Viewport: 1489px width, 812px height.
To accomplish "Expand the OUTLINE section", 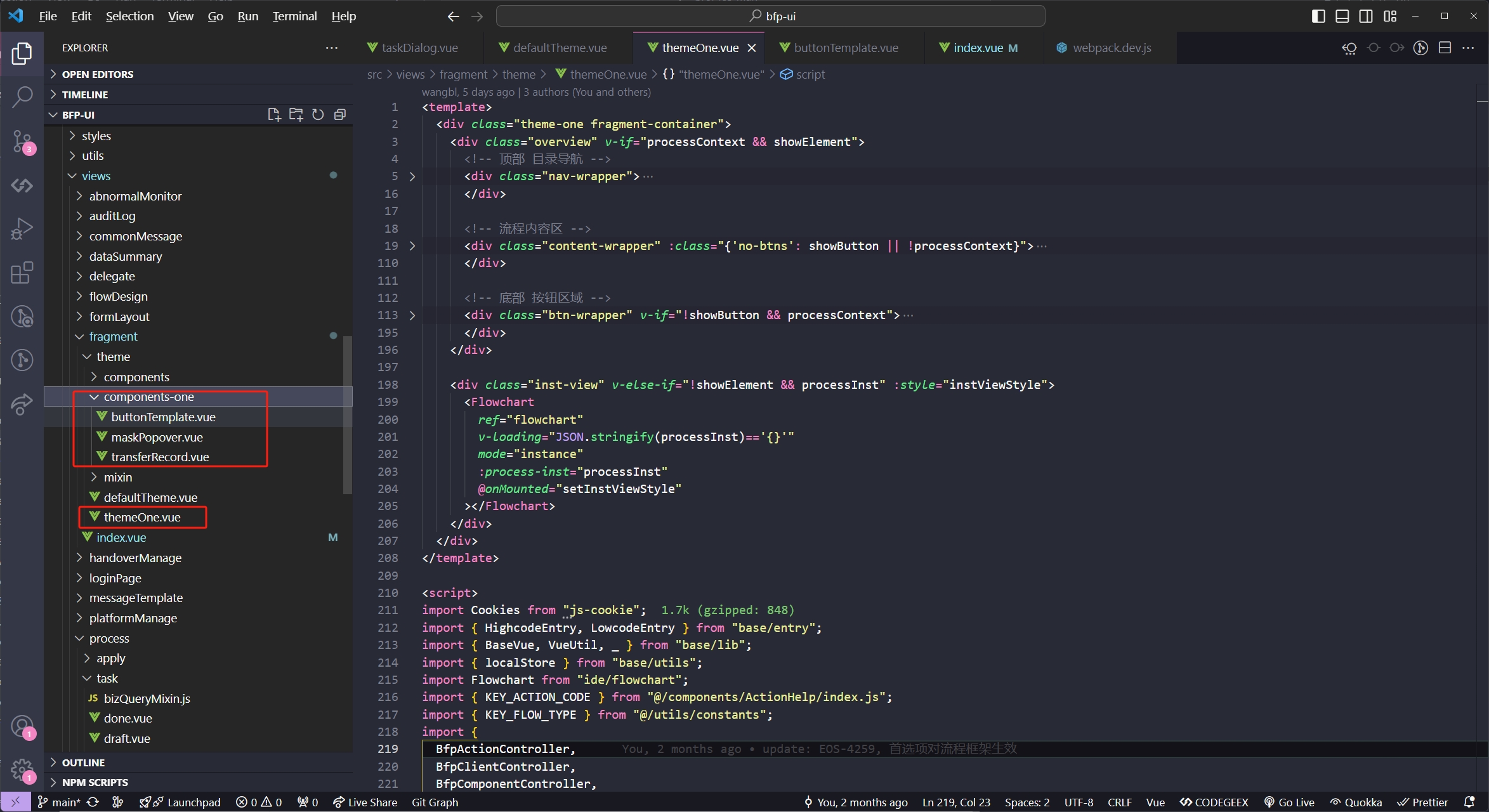I will (x=83, y=763).
